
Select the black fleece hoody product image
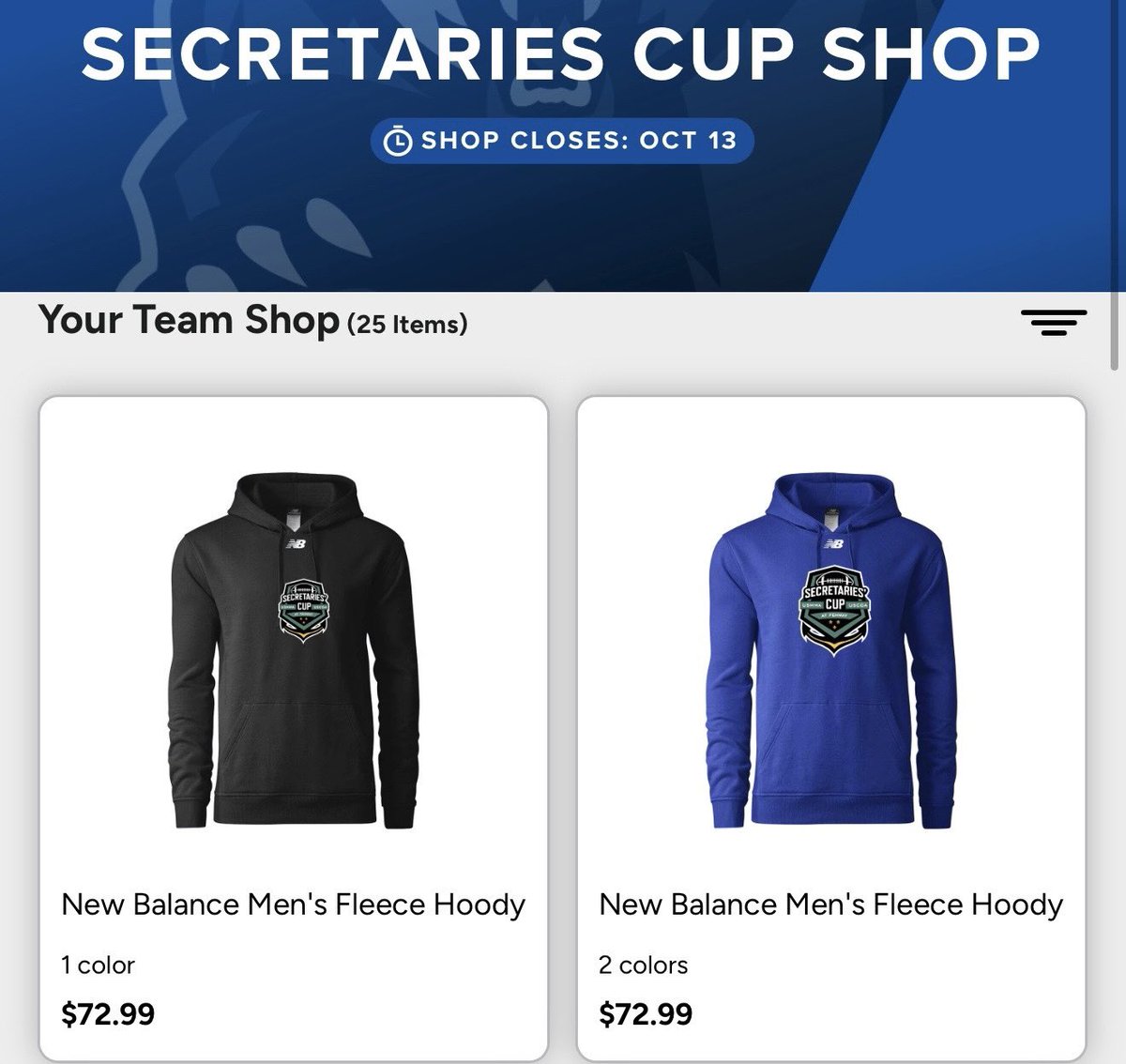pos(294,651)
